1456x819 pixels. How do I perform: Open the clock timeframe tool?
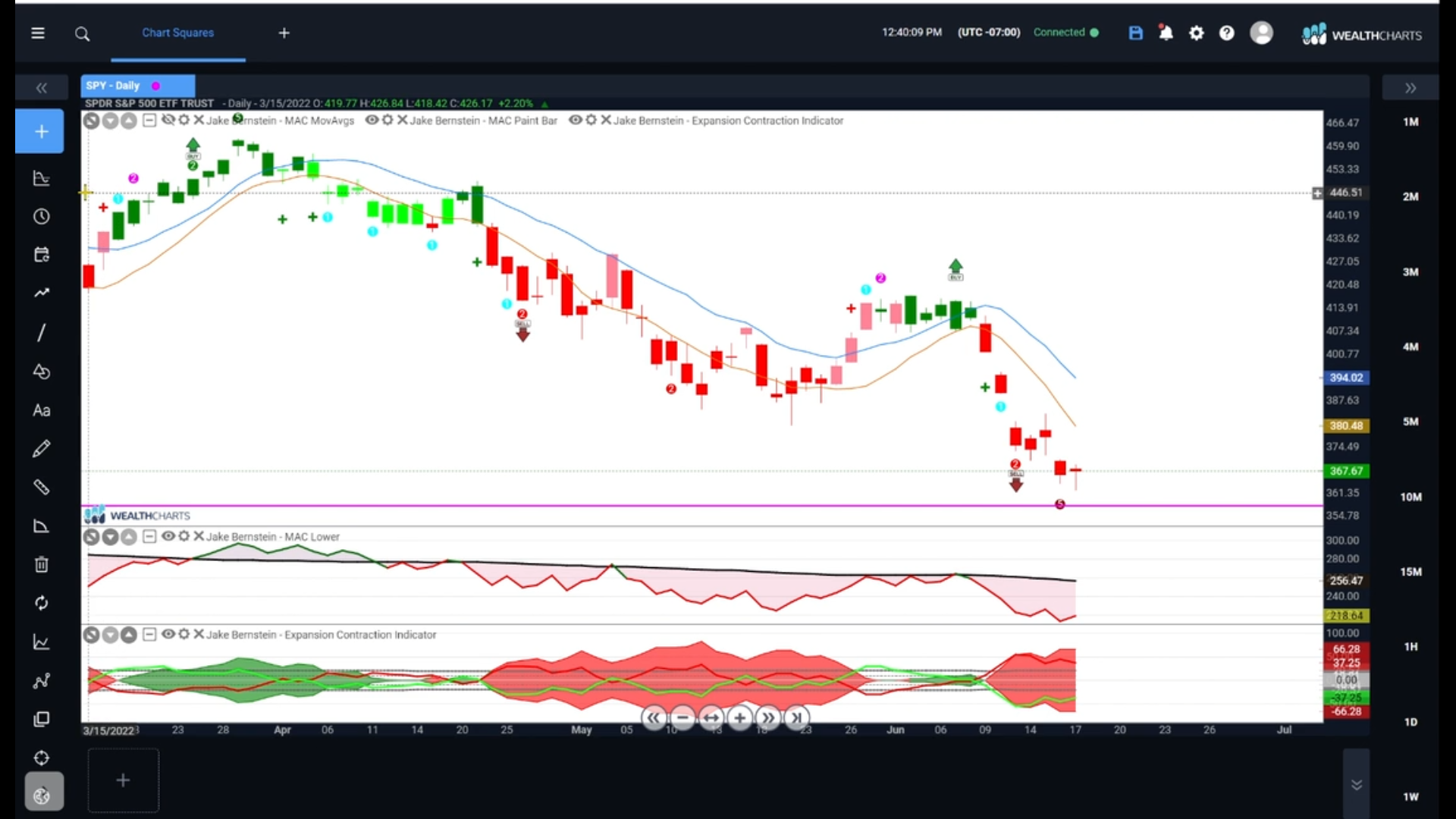(42, 217)
